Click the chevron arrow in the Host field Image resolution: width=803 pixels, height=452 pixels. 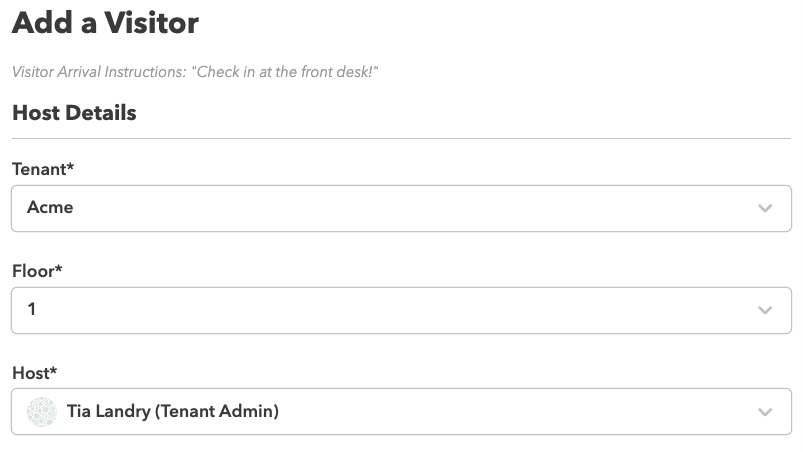click(x=765, y=412)
